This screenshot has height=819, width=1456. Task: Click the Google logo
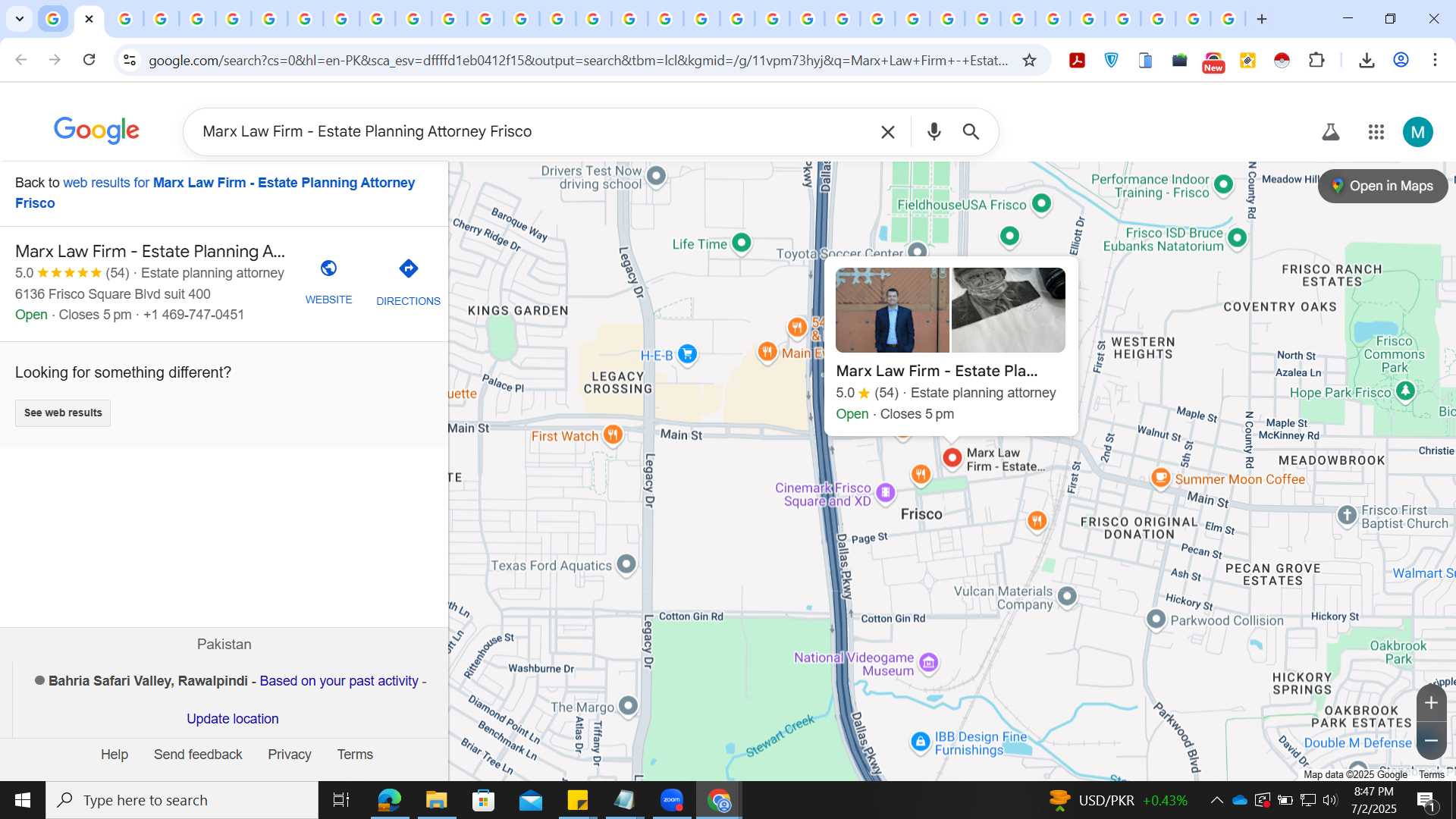96,130
